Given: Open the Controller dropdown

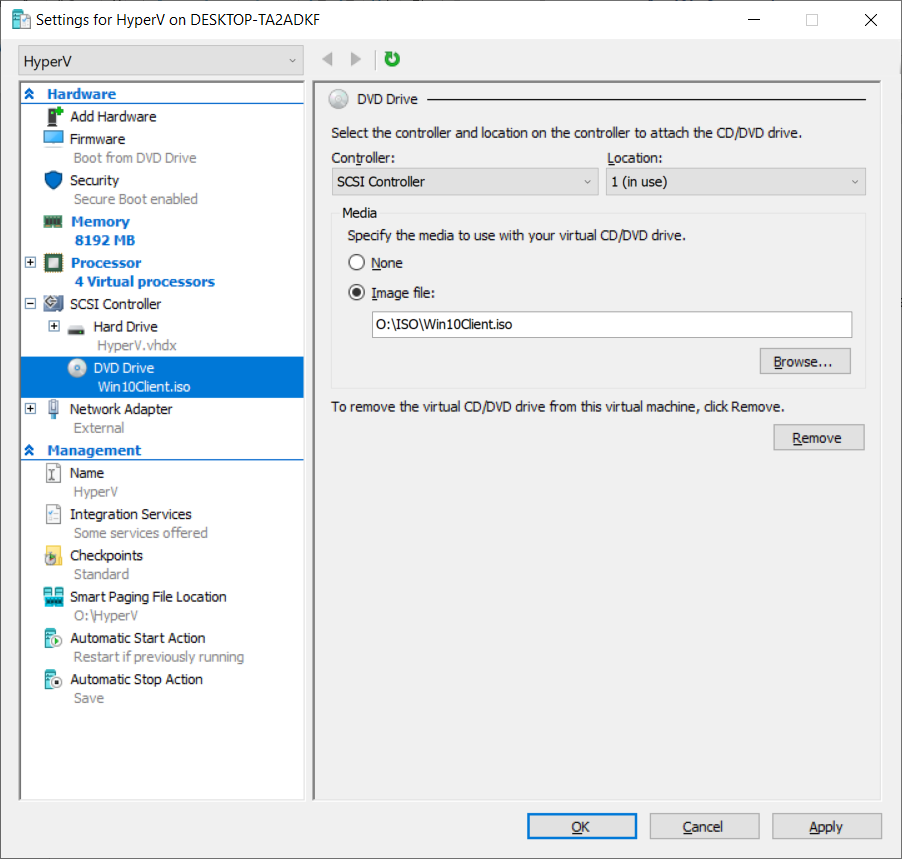Looking at the screenshot, I should (x=465, y=182).
